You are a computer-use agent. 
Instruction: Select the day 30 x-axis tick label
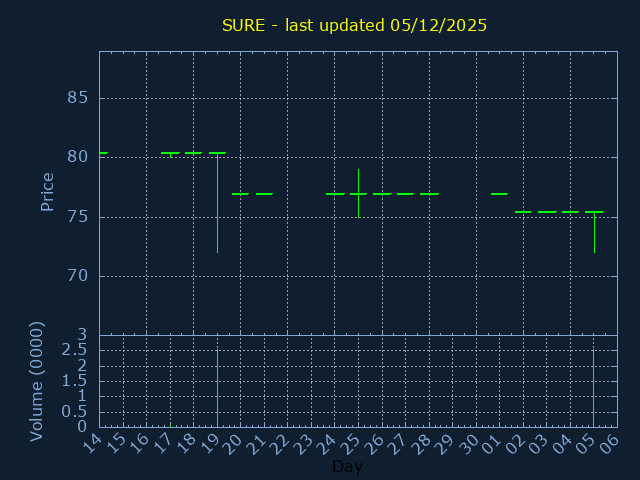pos(468,443)
